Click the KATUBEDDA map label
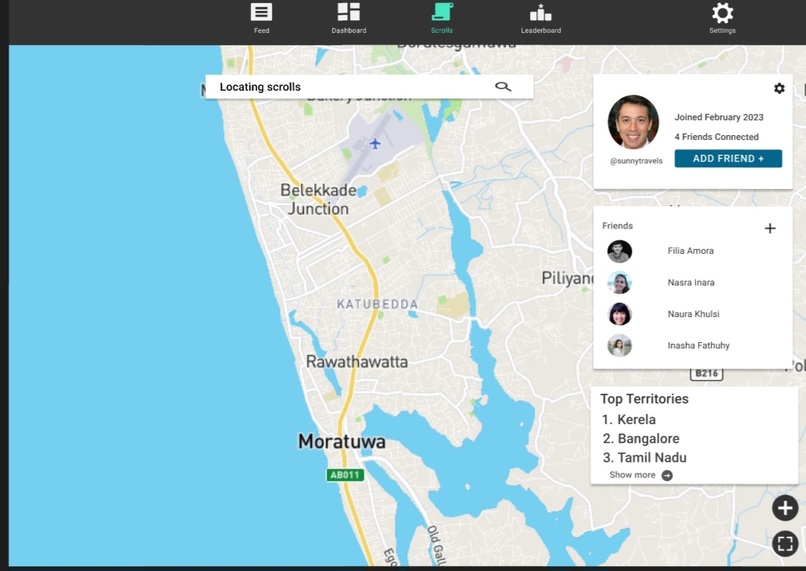806x571 pixels. pyautogui.click(x=377, y=304)
